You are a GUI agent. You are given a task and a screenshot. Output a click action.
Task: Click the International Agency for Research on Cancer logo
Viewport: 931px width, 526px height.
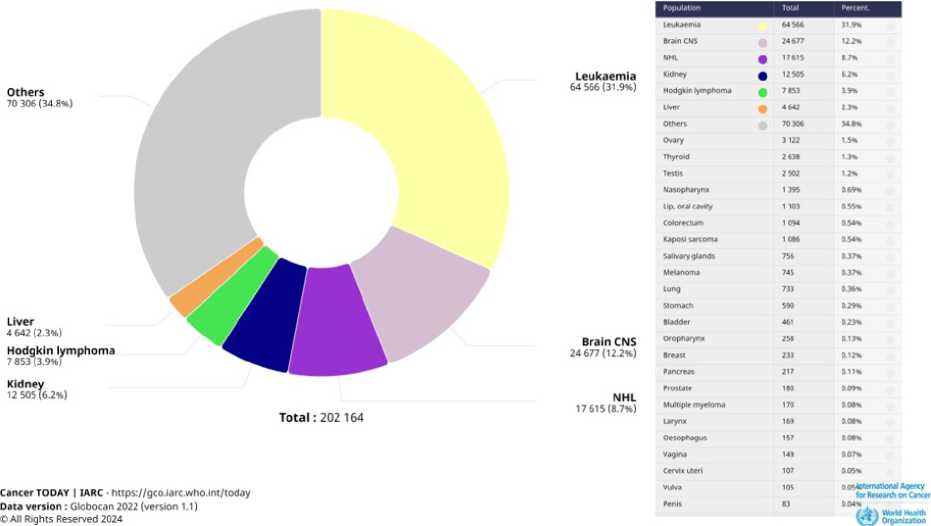coord(892,490)
